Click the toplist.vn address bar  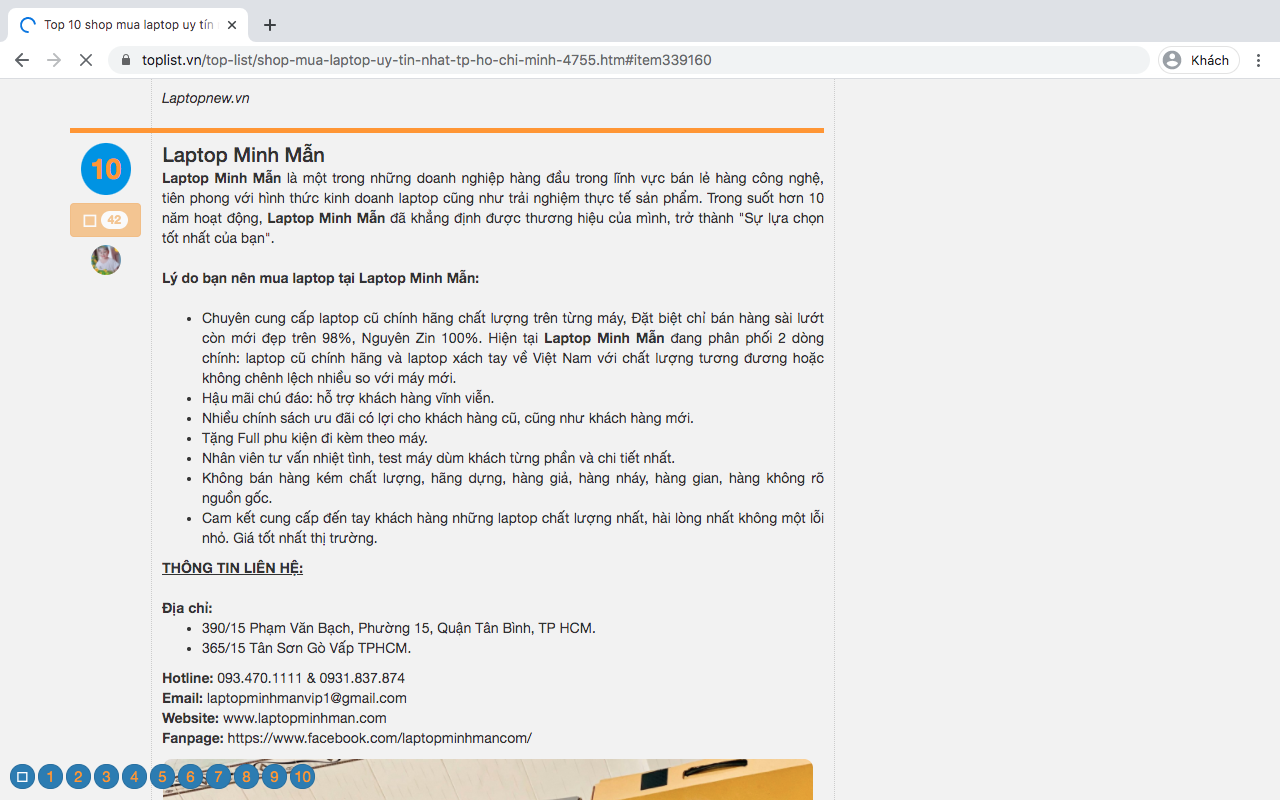pyautogui.click(x=630, y=60)
